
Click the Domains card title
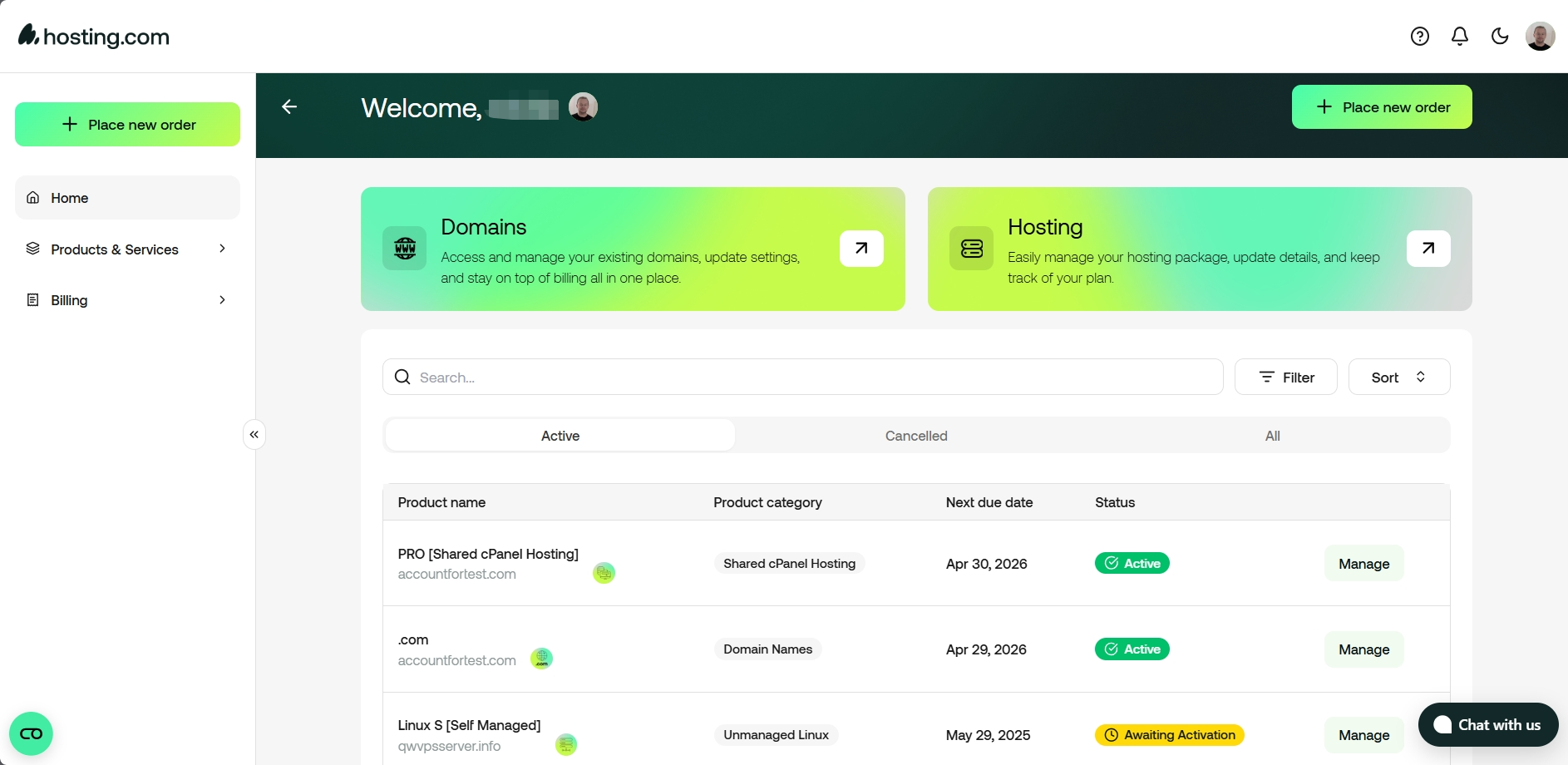[484, 227]
